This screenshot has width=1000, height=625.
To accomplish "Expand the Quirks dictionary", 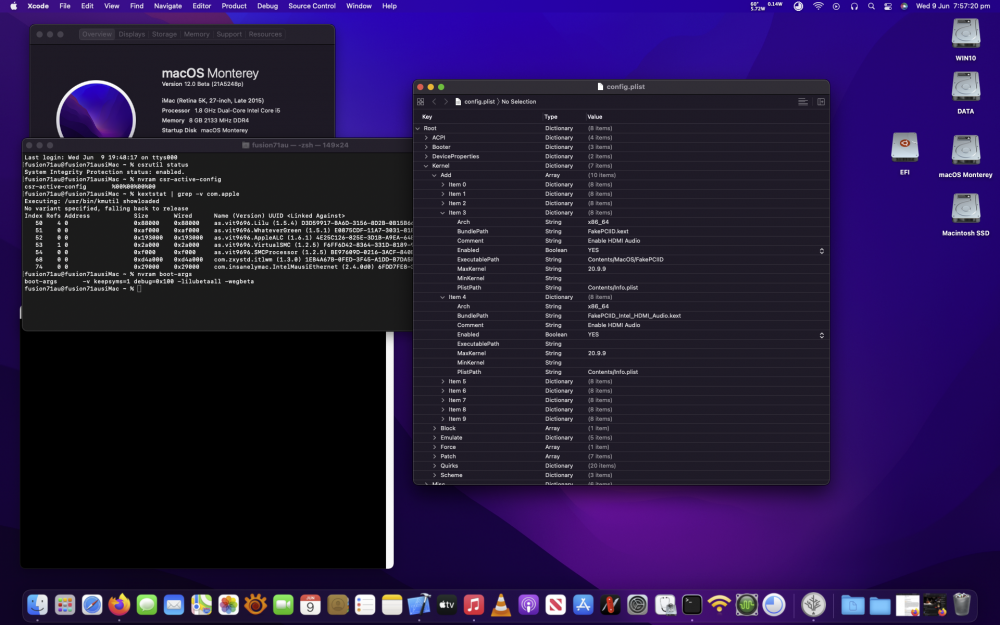I will click(435, 466).
